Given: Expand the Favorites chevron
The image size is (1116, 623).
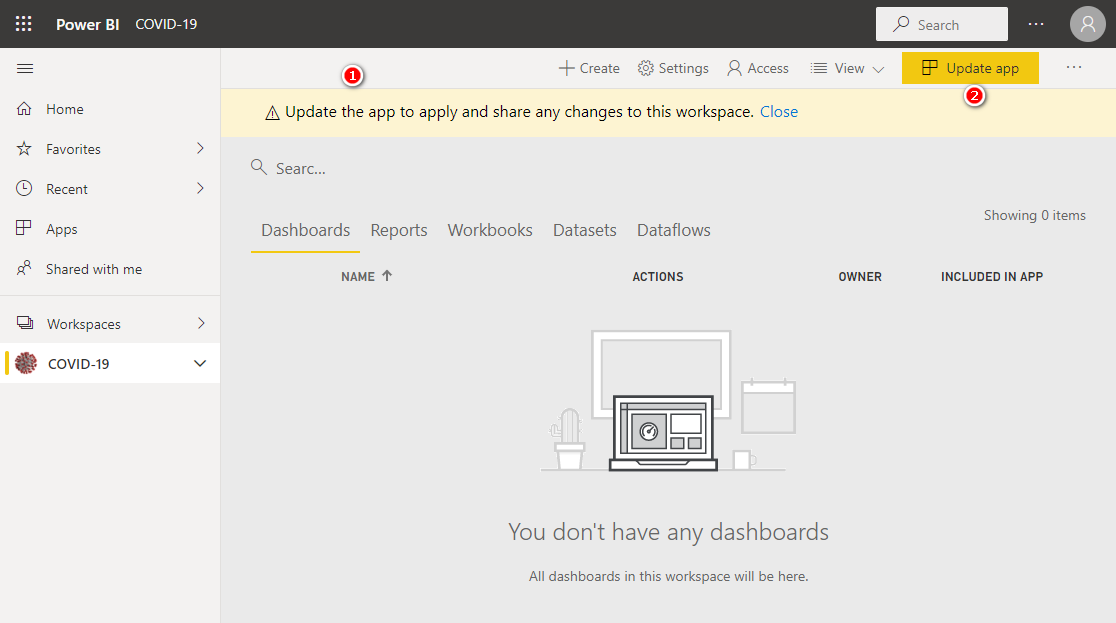Looking at the screenshot, I should [200, 148].
